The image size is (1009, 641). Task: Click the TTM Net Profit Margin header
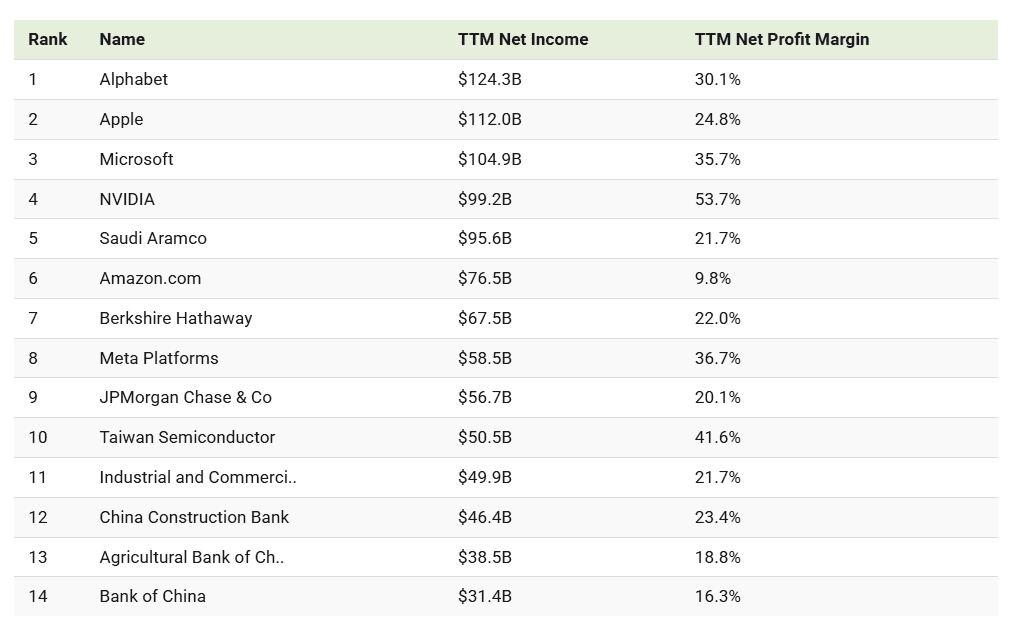[782, 40]
